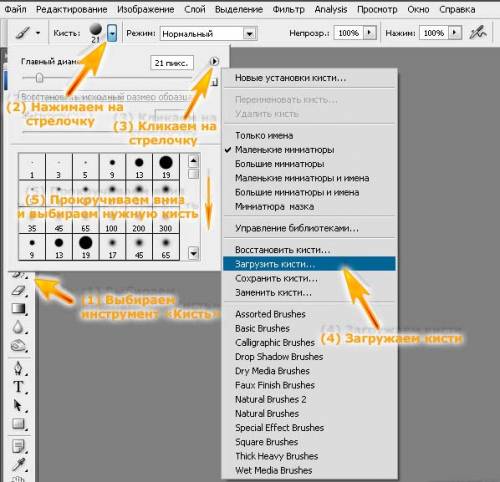Click the Brush tool preset icon
Screen dimensions: 500x482
23,33
